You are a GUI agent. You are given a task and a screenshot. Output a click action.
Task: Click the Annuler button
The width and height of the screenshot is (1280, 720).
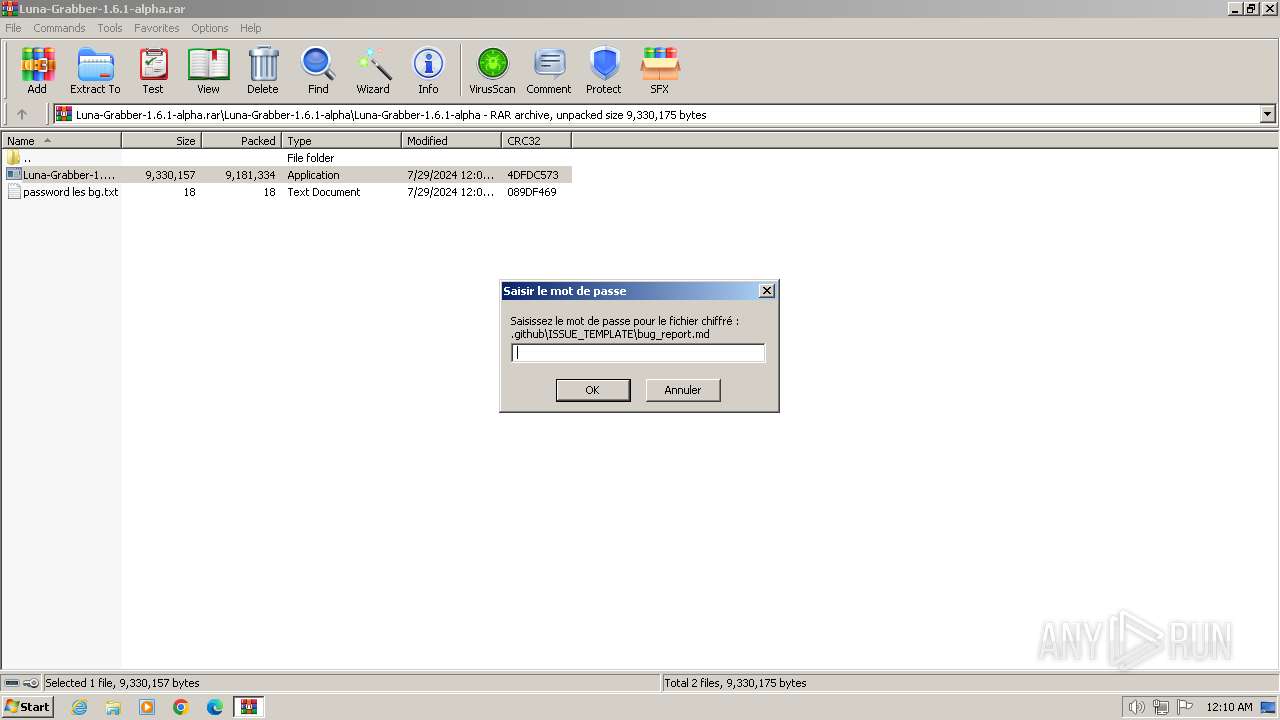[683, 390]
